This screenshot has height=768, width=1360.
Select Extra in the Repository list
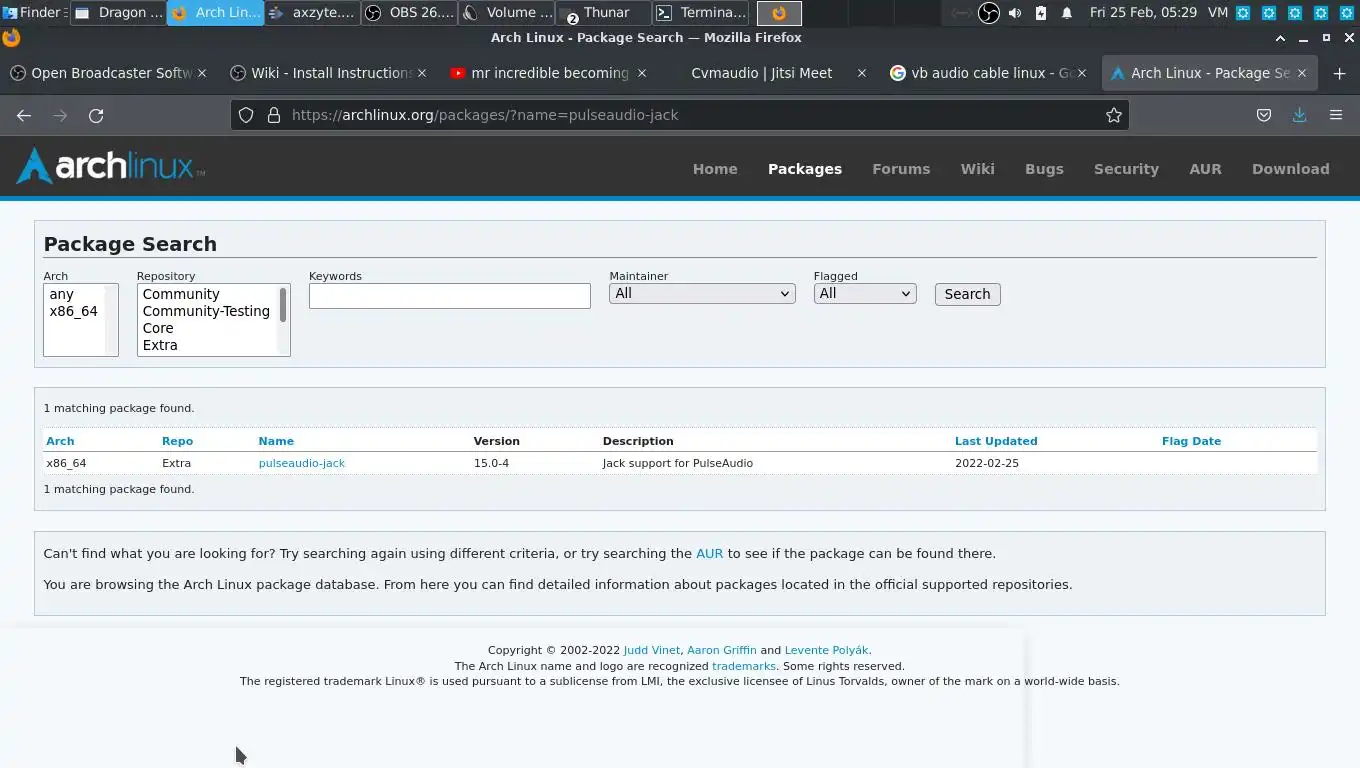point(208,345)
